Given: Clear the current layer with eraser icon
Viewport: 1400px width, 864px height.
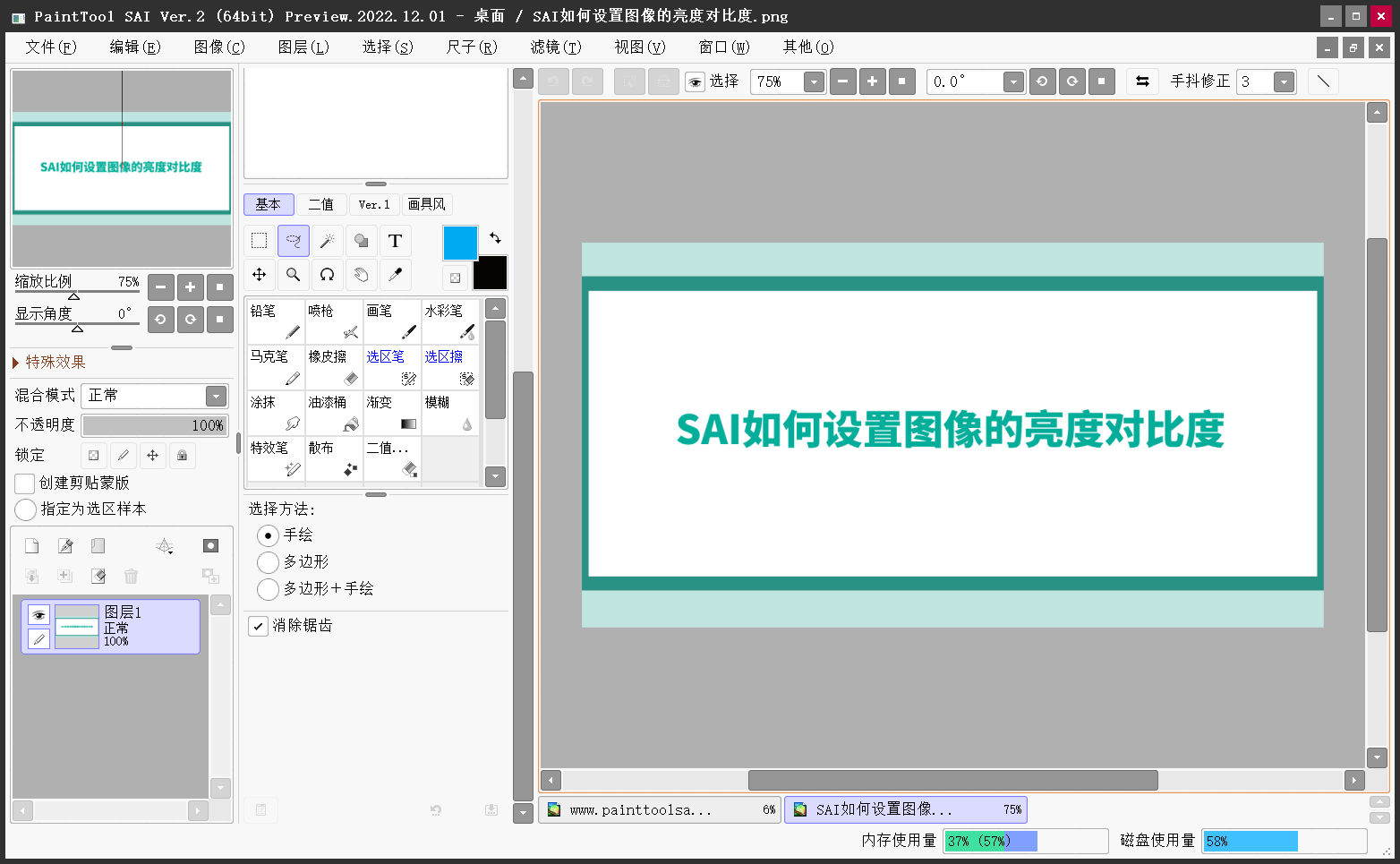Looking at the screenshot, I should (x=98, y=576).
